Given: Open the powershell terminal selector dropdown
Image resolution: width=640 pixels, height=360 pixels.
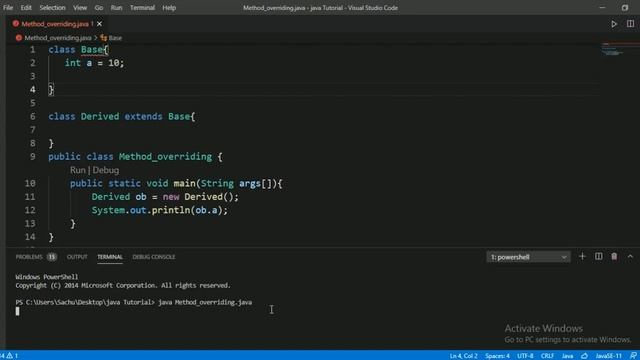Looking at the screenshot, I should (529, 257).
